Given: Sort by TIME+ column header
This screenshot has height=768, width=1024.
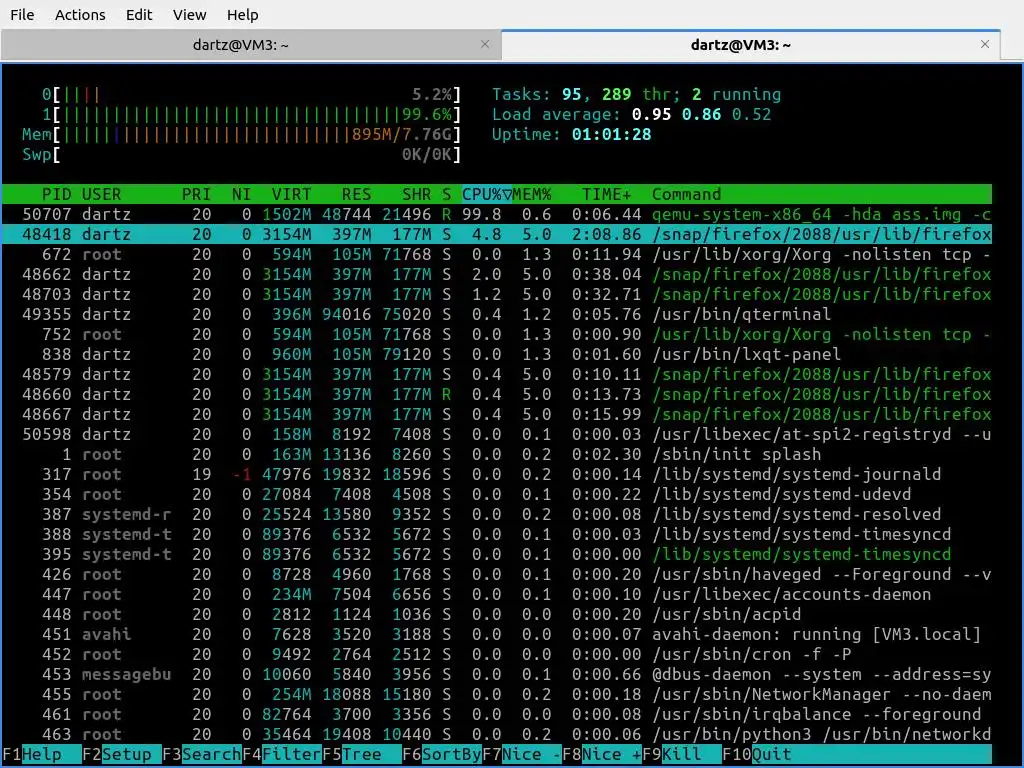Looking at the screenshot, I should [607, 194].
